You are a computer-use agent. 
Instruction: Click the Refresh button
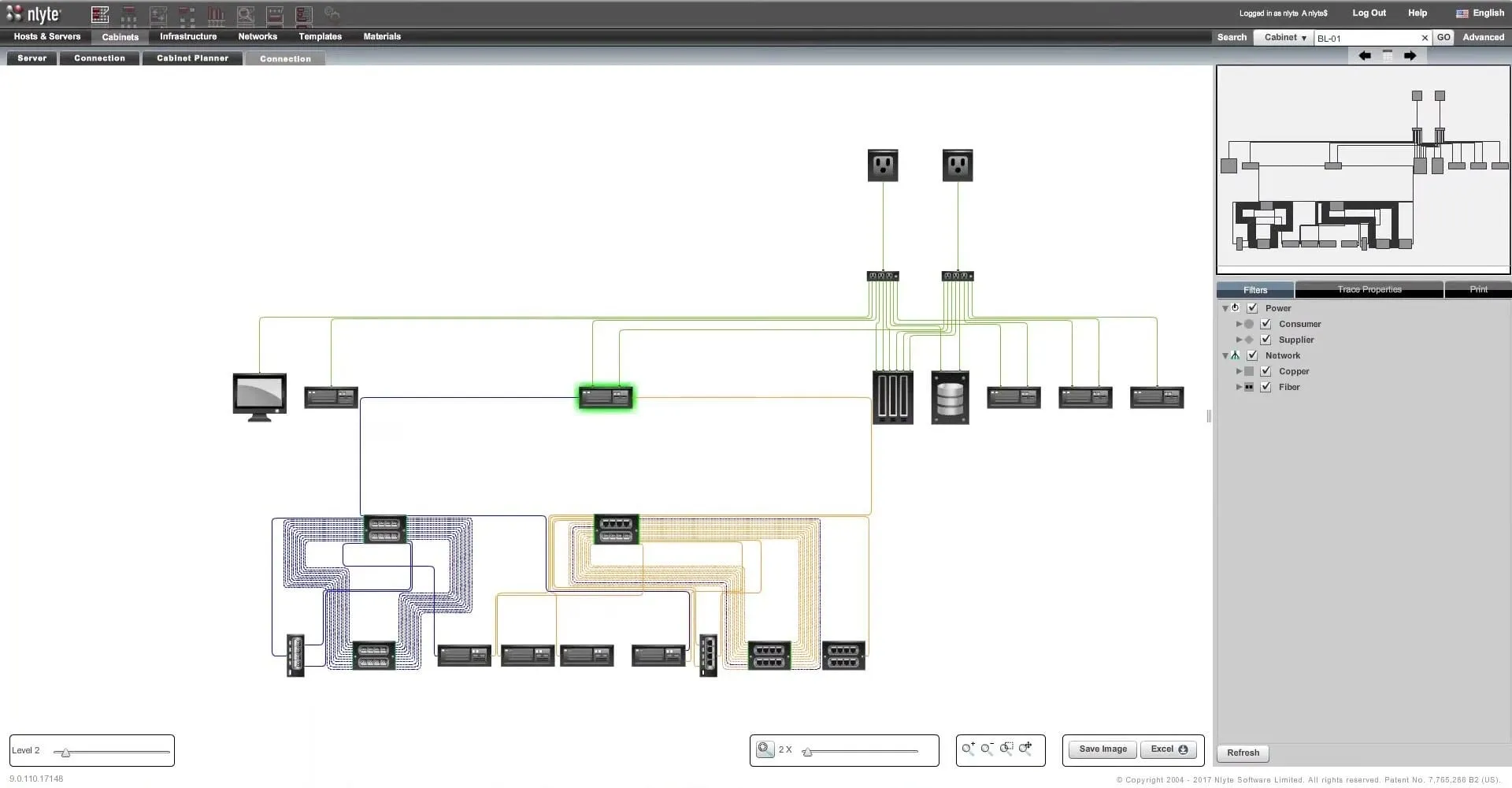click(1242, 753)
